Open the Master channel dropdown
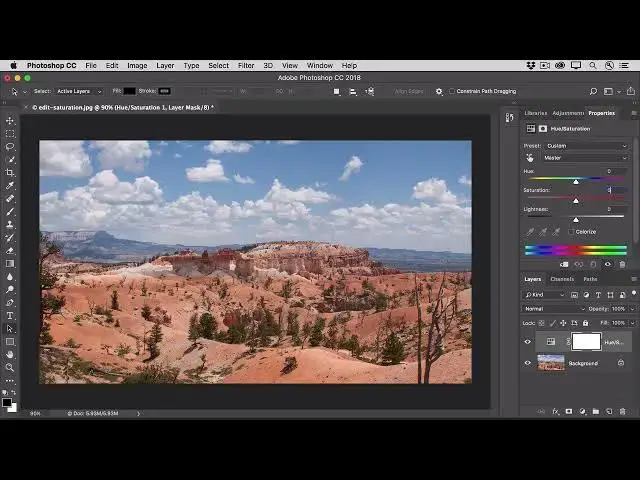 [x=586, y=158]
